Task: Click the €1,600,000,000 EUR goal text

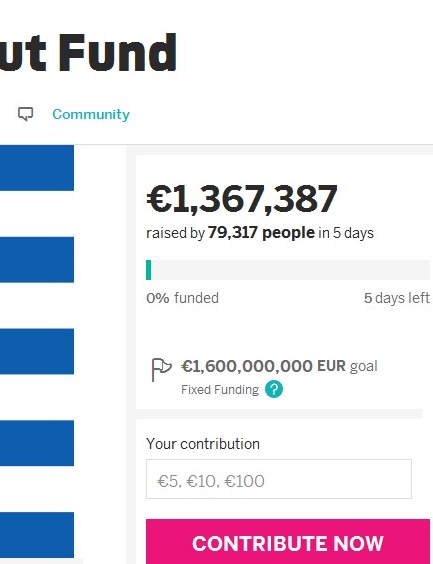Action: click(279, 366)
